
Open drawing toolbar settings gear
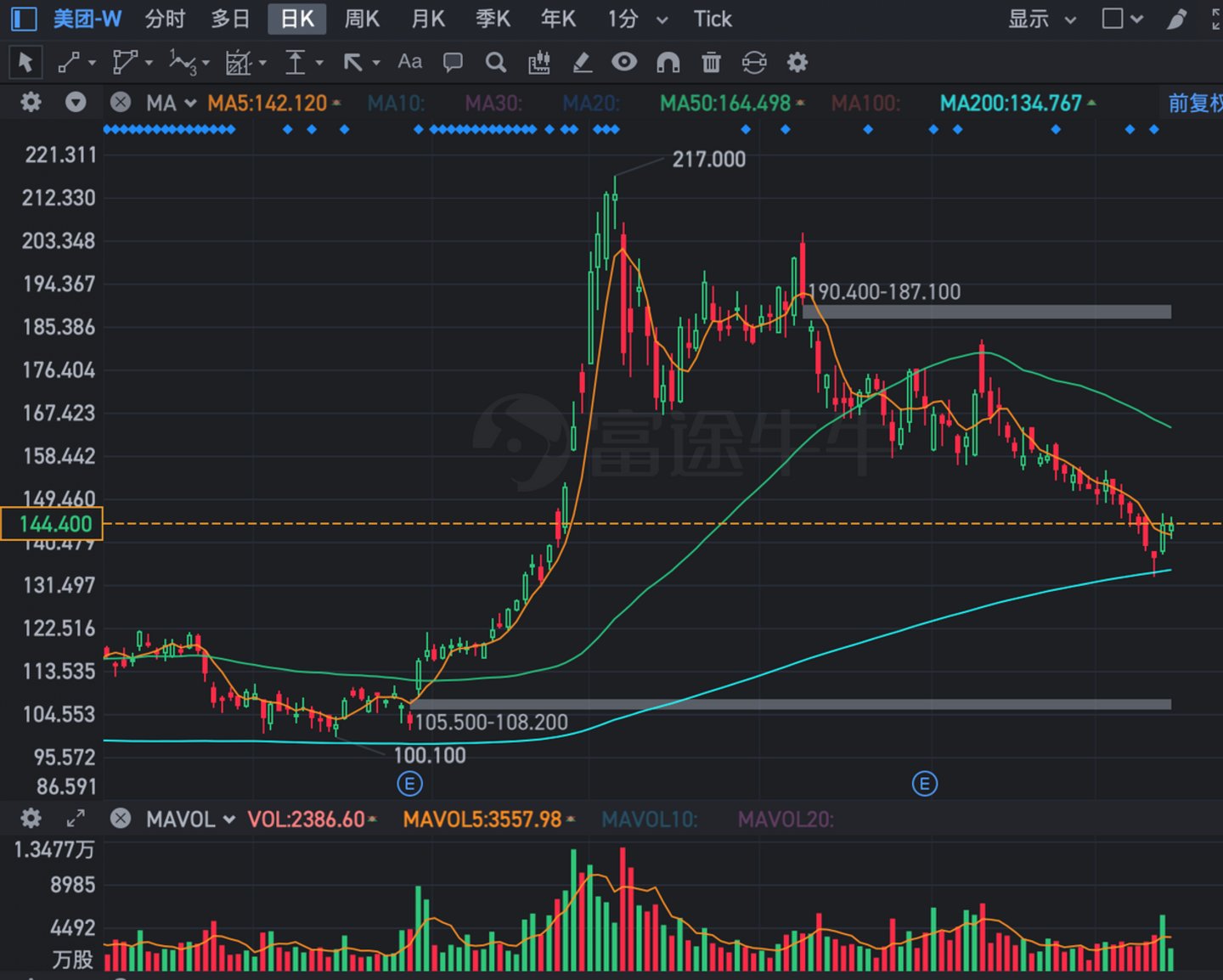click(797, 62)
